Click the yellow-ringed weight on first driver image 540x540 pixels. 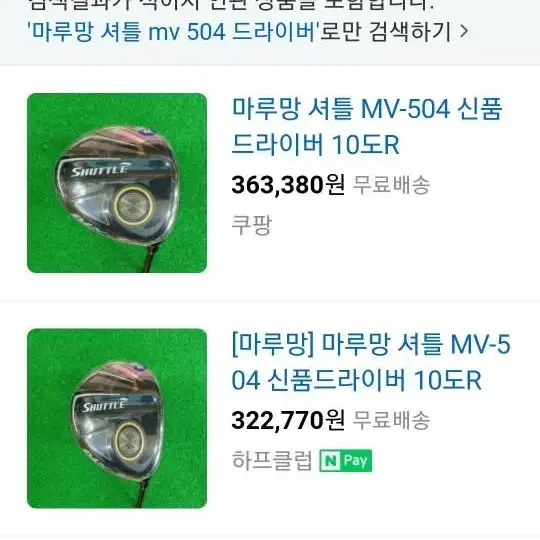(134, 206)
